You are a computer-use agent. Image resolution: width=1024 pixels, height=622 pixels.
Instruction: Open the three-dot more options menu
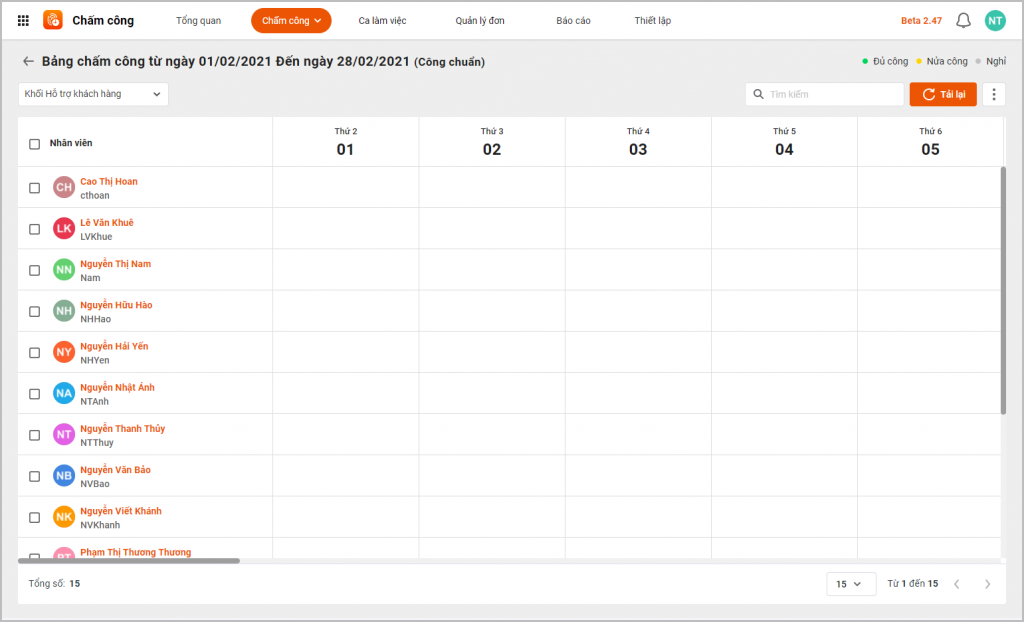[x=993, y=94]
